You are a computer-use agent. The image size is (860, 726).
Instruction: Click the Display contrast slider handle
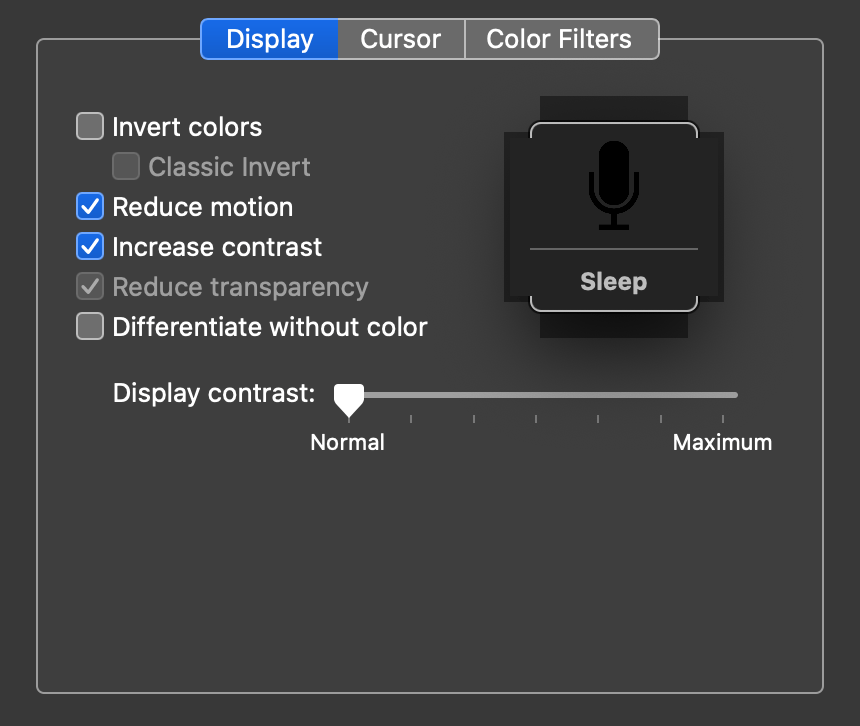pos(348,397)
